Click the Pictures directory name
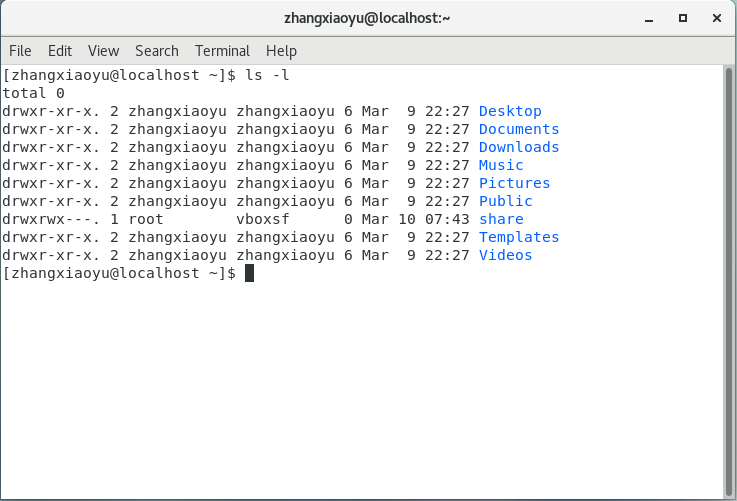This screenshot has width=737, height=501. click(514, 183)
